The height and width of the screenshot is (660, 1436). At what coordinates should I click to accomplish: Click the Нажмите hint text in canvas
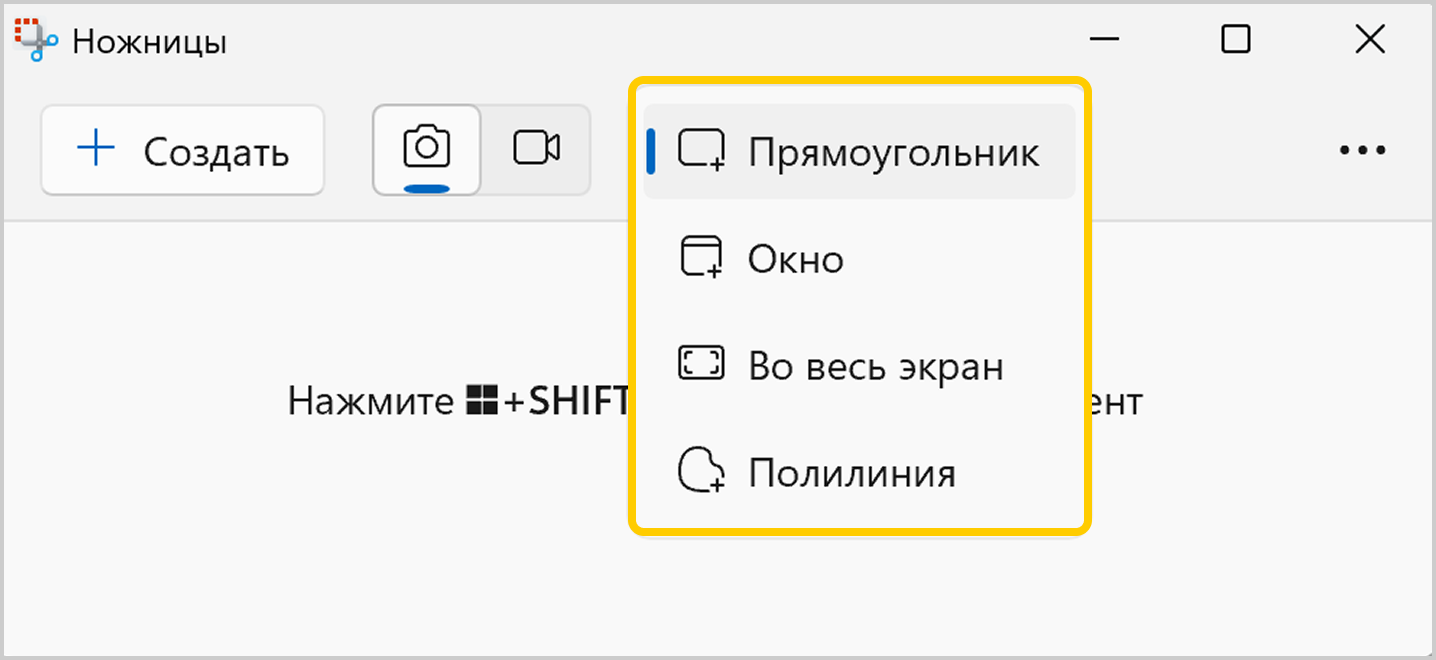click(x=370, y=402)
